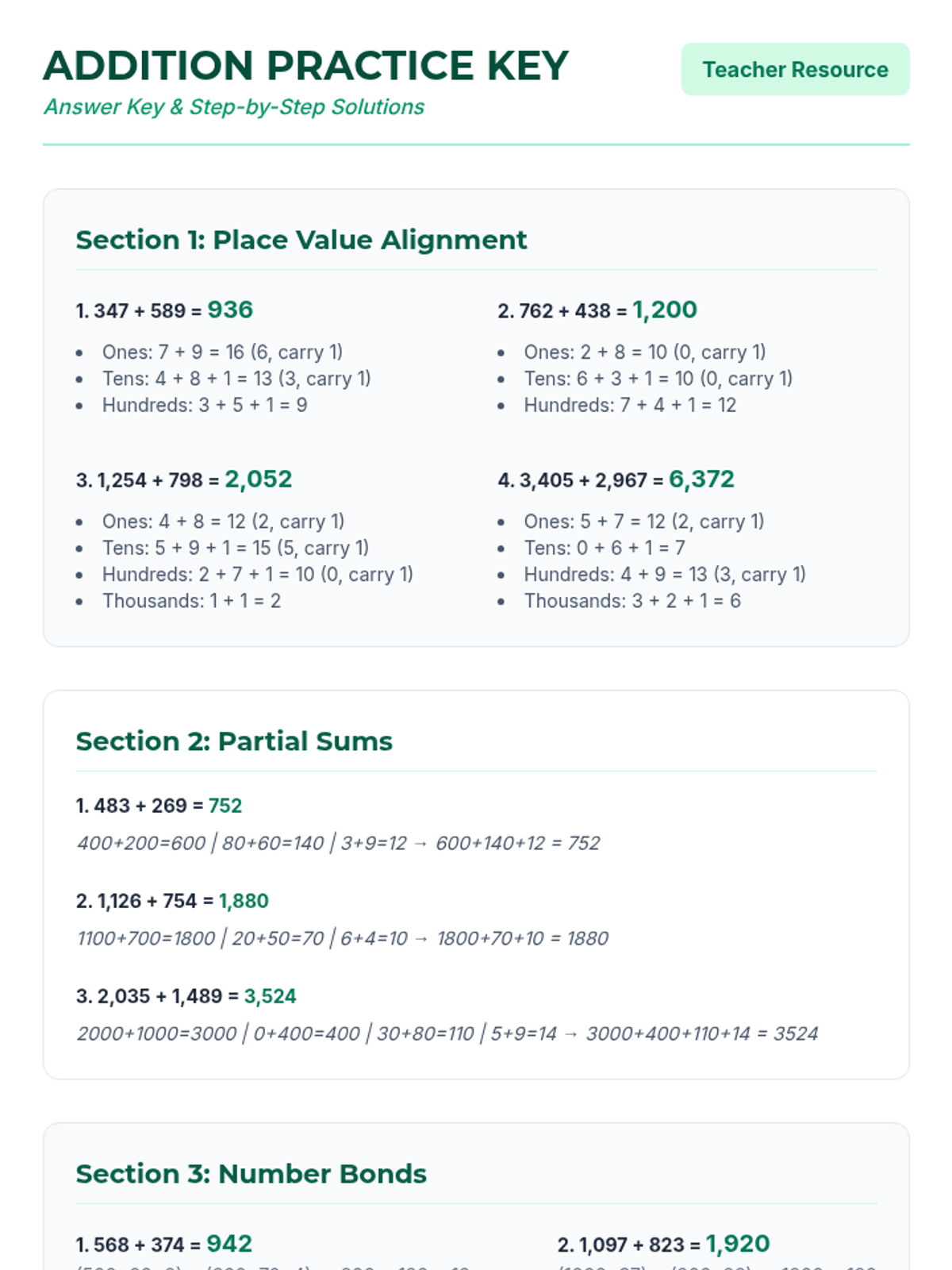Image resolution: width=952 pixels, height=1270 pixels.
Task: Click the 'Ones: 7 + 9 = 16' step
Action: (x=222, y=352)
